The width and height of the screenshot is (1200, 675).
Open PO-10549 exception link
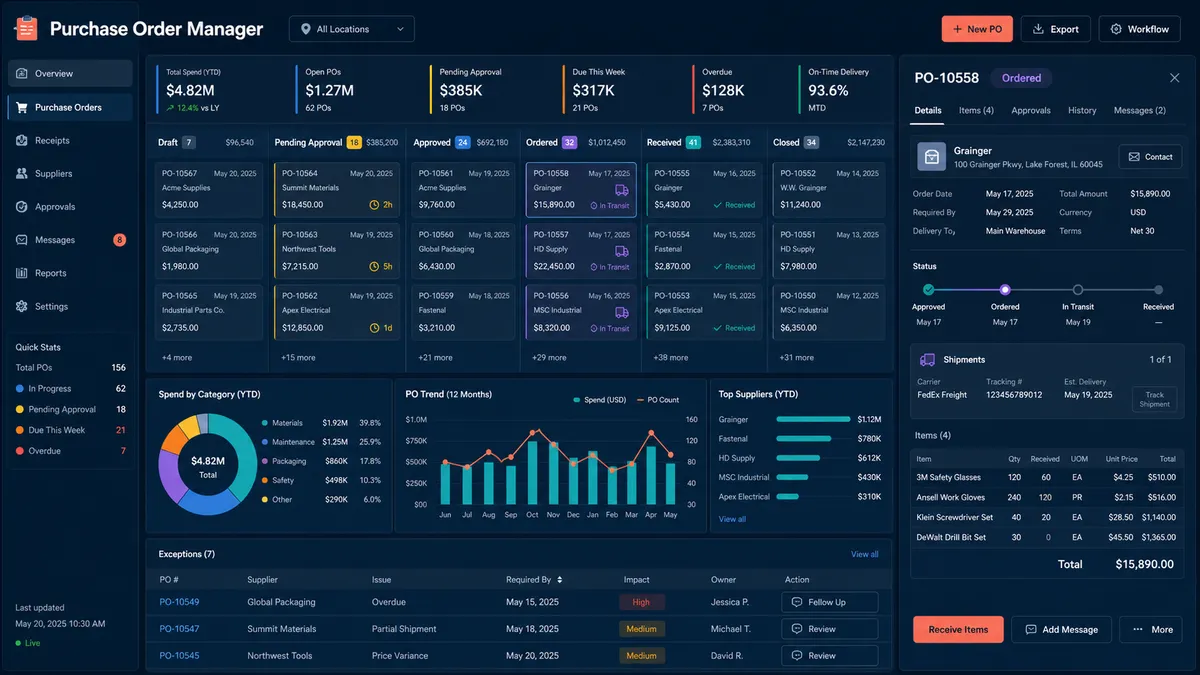179,602
